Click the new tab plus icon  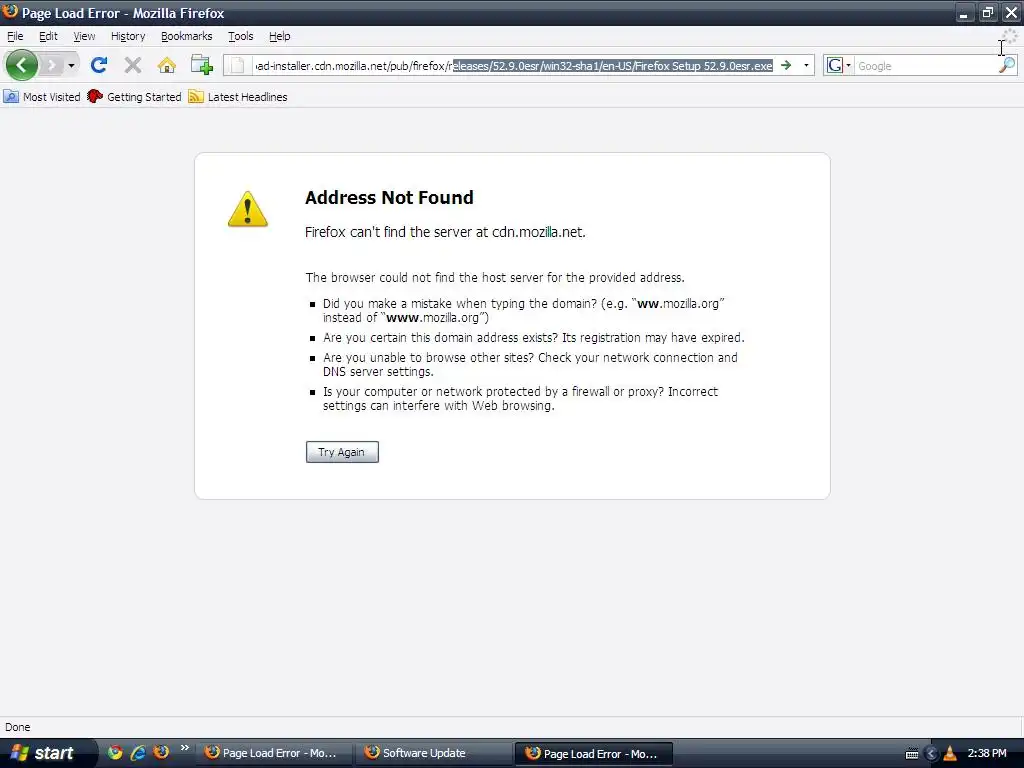[201, 65]
